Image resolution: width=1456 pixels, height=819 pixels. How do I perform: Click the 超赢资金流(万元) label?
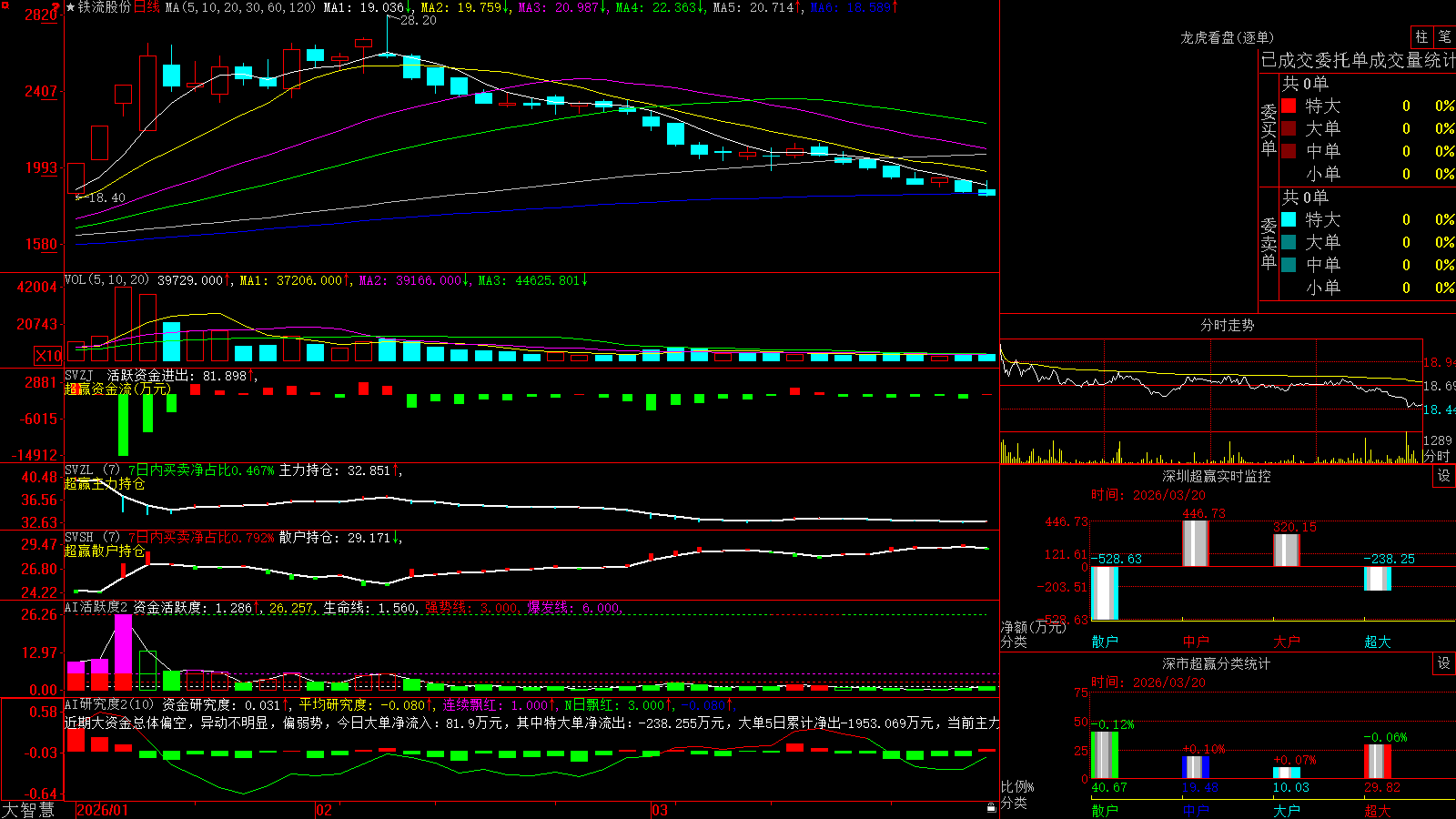click(117, 389)
